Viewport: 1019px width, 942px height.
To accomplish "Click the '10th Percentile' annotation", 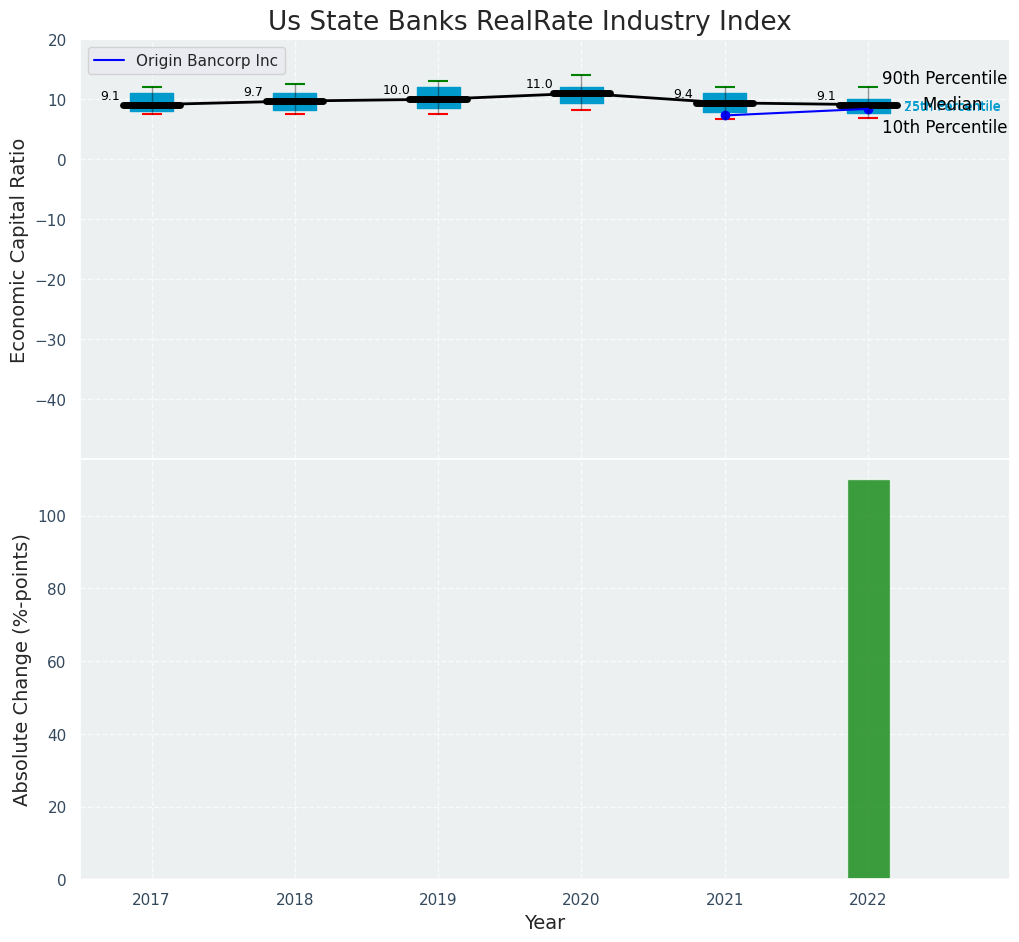I will click(944, 127).
